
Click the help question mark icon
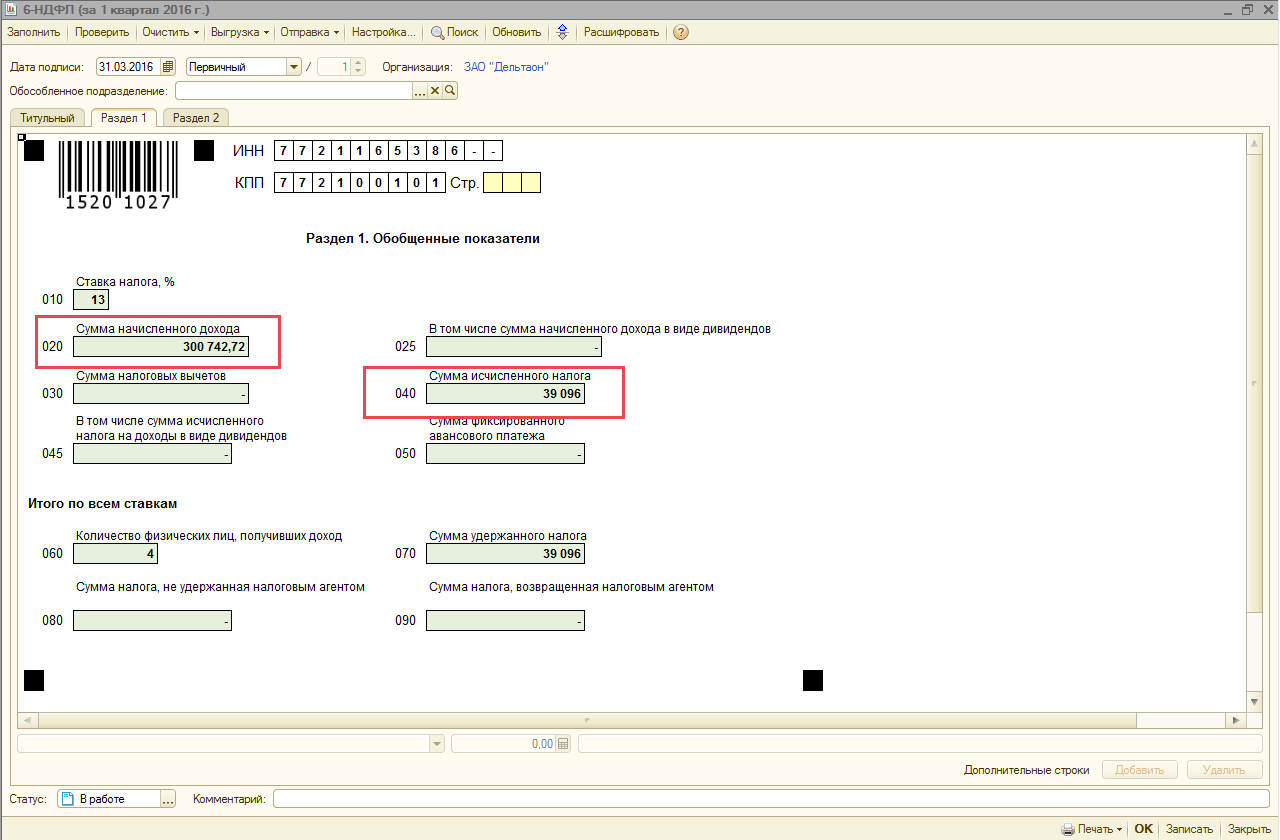tap(681, 32)
